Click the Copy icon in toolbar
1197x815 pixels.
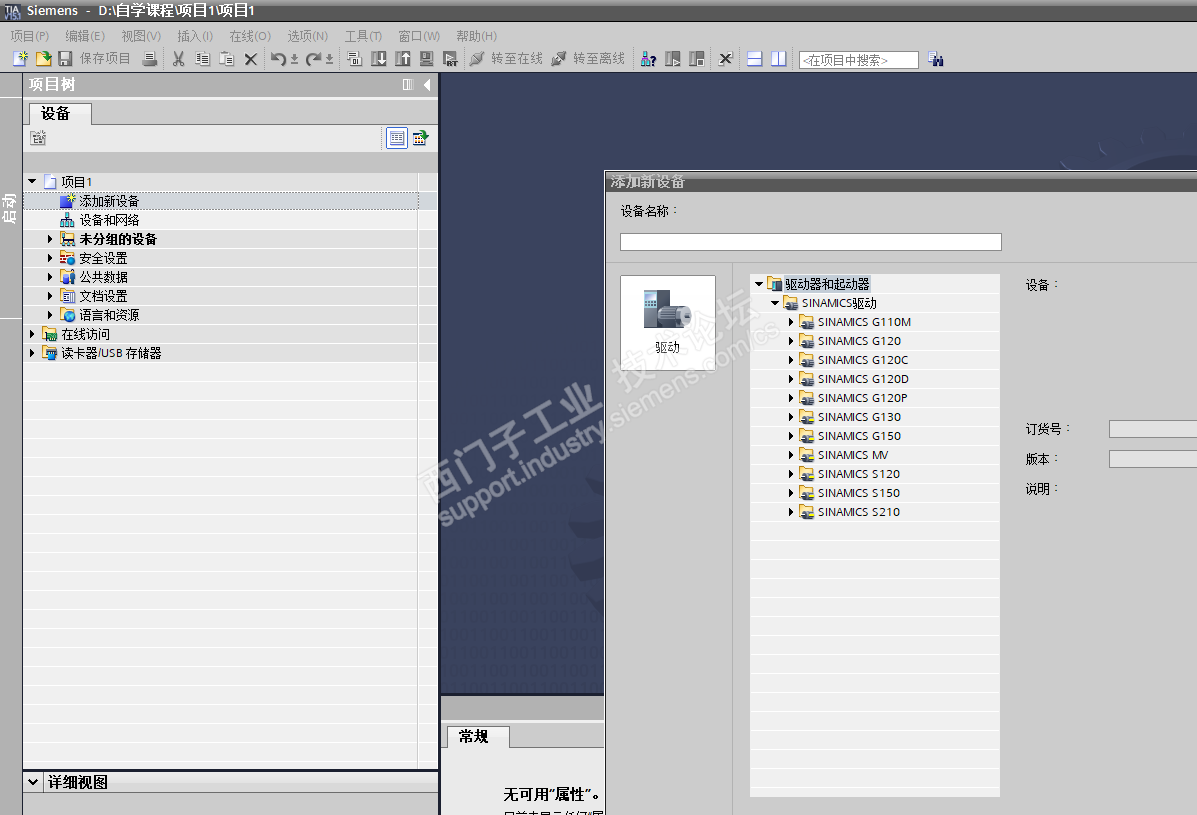click(202, 59)
